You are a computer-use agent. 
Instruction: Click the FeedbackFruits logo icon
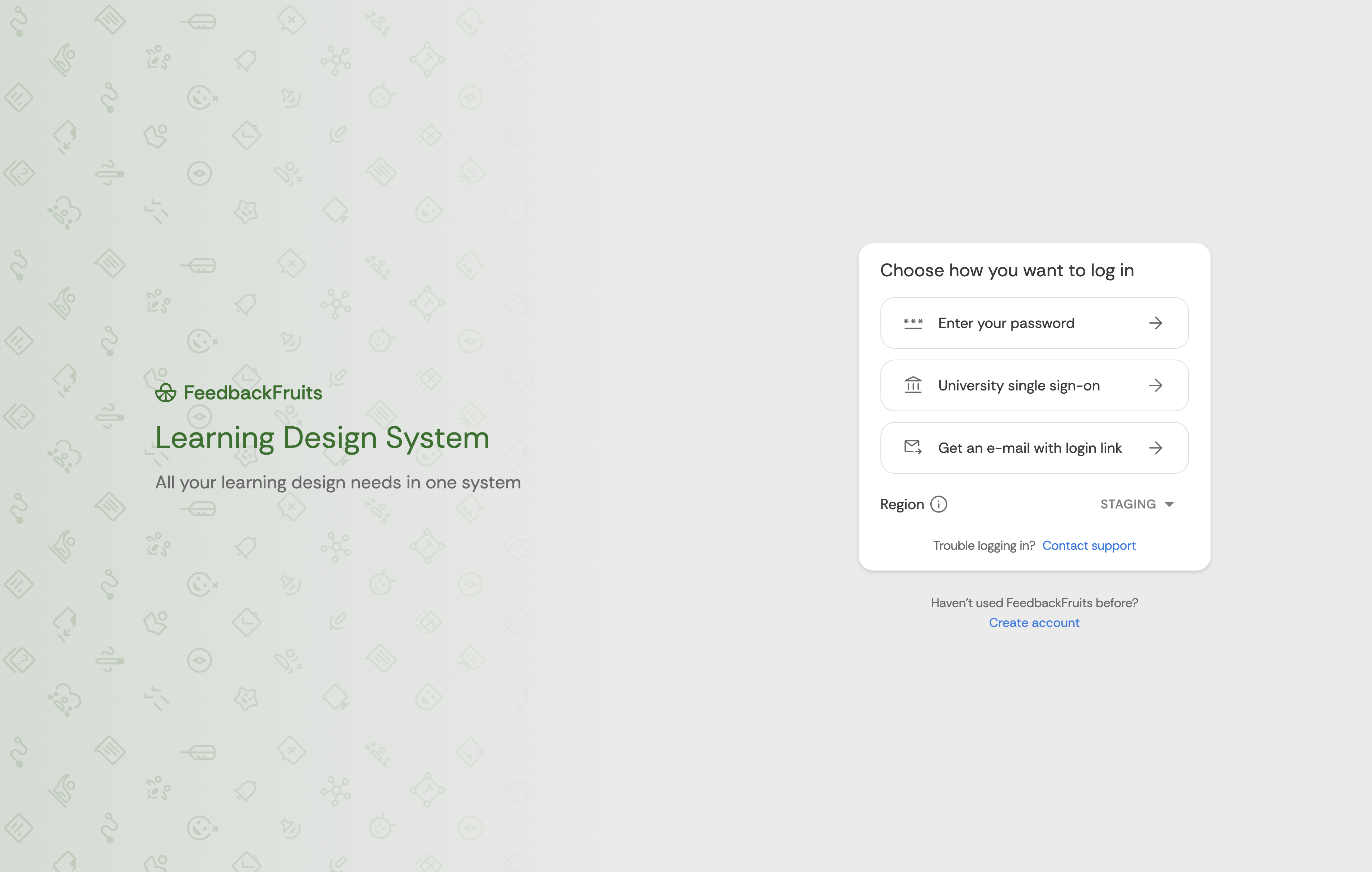[x=166, y=393]
